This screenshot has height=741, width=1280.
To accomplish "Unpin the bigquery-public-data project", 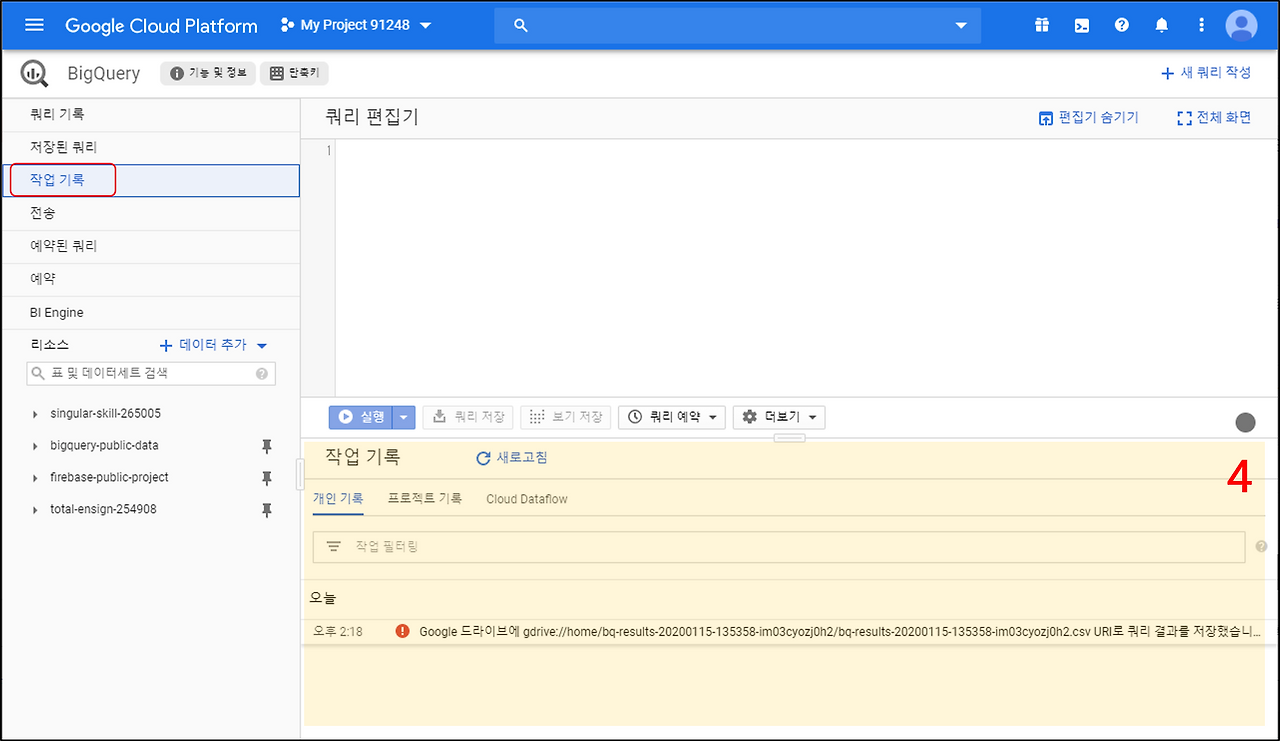I will pyautogui.click(x=267, y=446).
